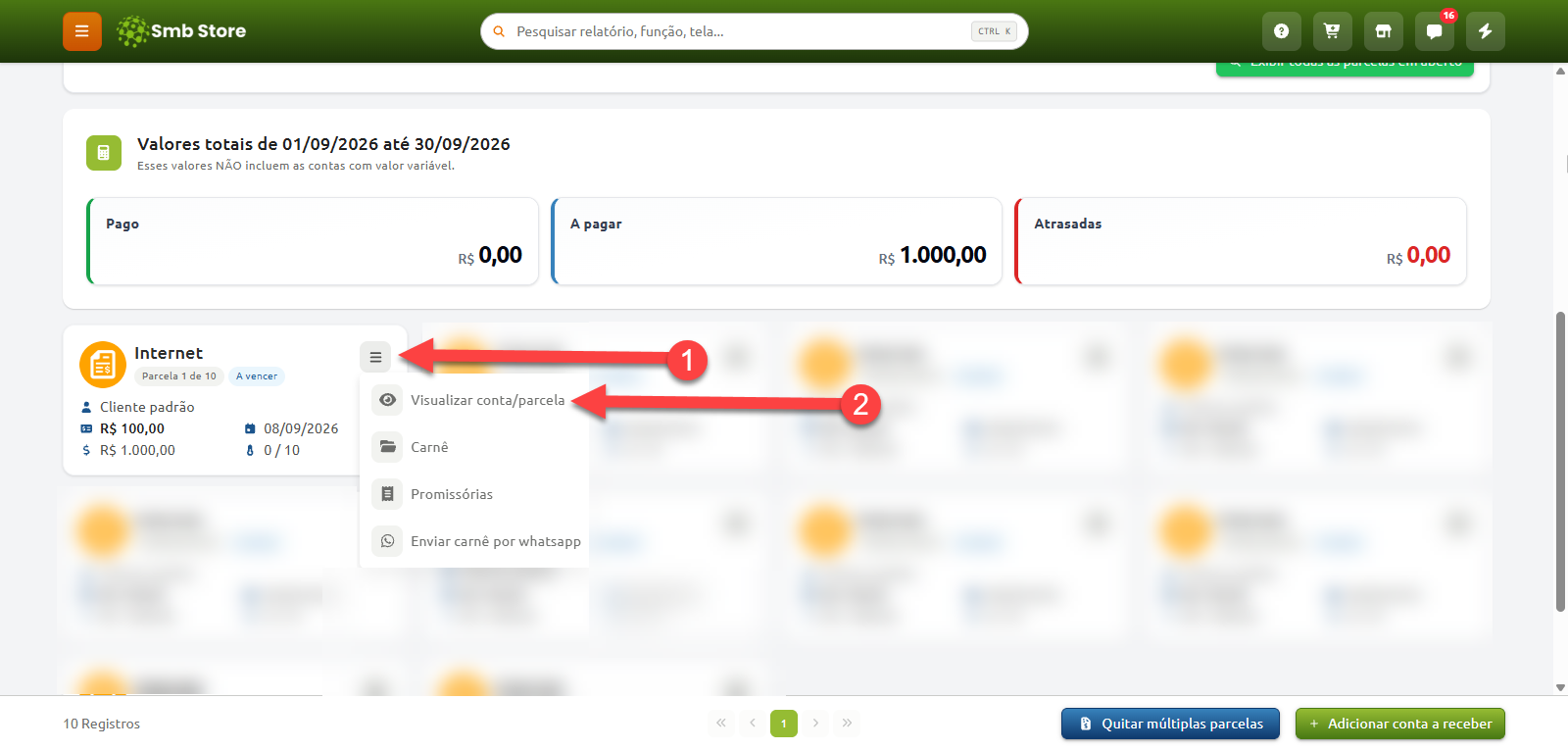The width and height of the screenshot is (1568, 750).
Task: Open the Internet card options menu button
Action: click(375, 357)
